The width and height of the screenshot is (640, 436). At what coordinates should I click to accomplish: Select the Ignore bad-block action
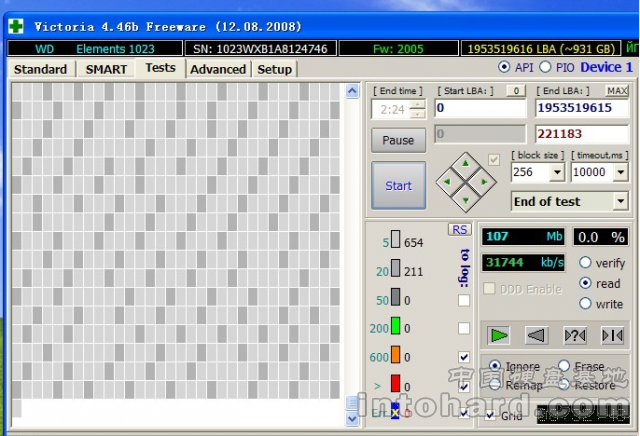495,366
